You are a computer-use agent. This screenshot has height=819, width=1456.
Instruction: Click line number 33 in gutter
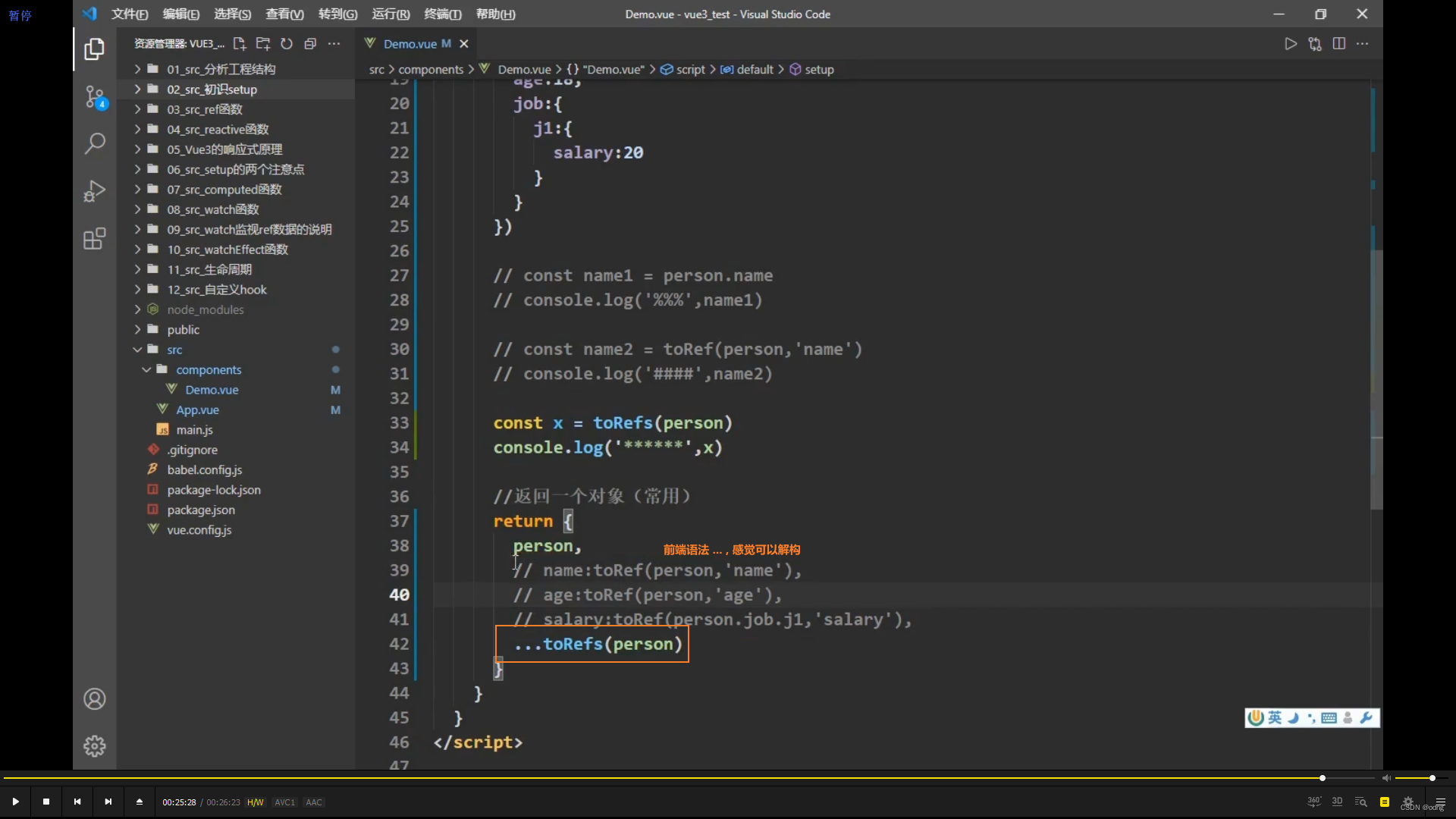coord(399,423)
